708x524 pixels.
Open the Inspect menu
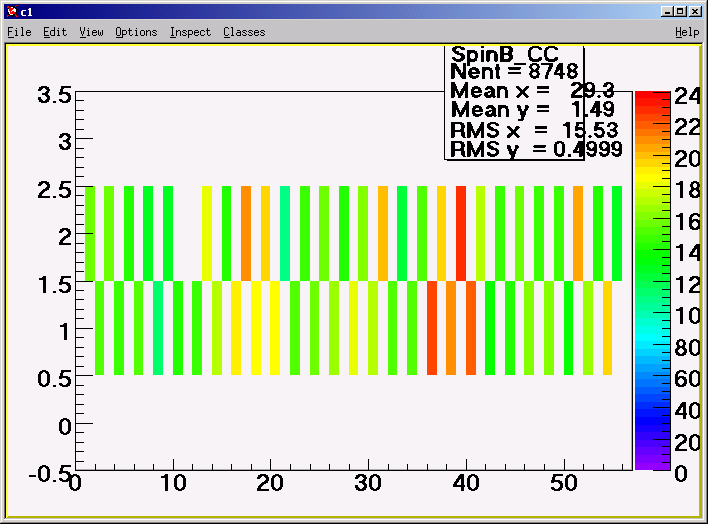[x=190, y=32]
